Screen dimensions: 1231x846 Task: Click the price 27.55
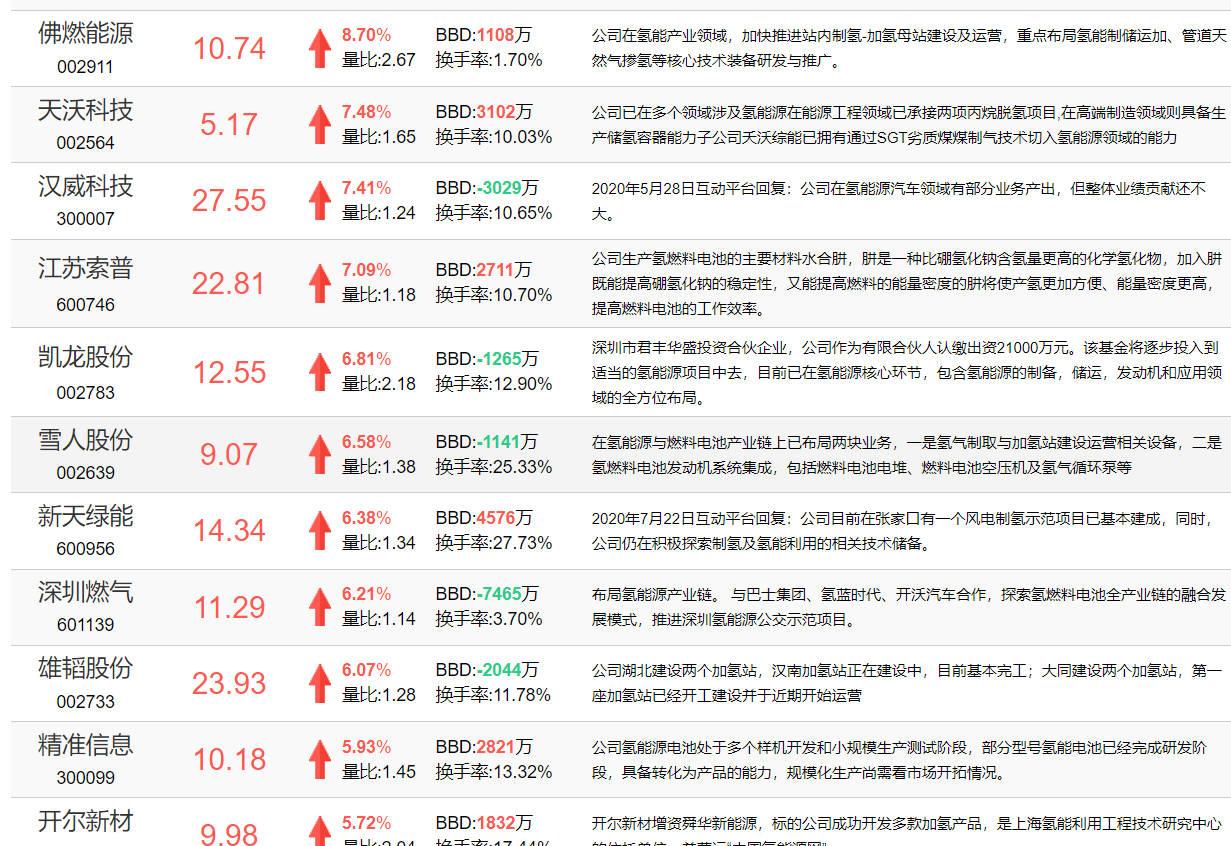230,201
